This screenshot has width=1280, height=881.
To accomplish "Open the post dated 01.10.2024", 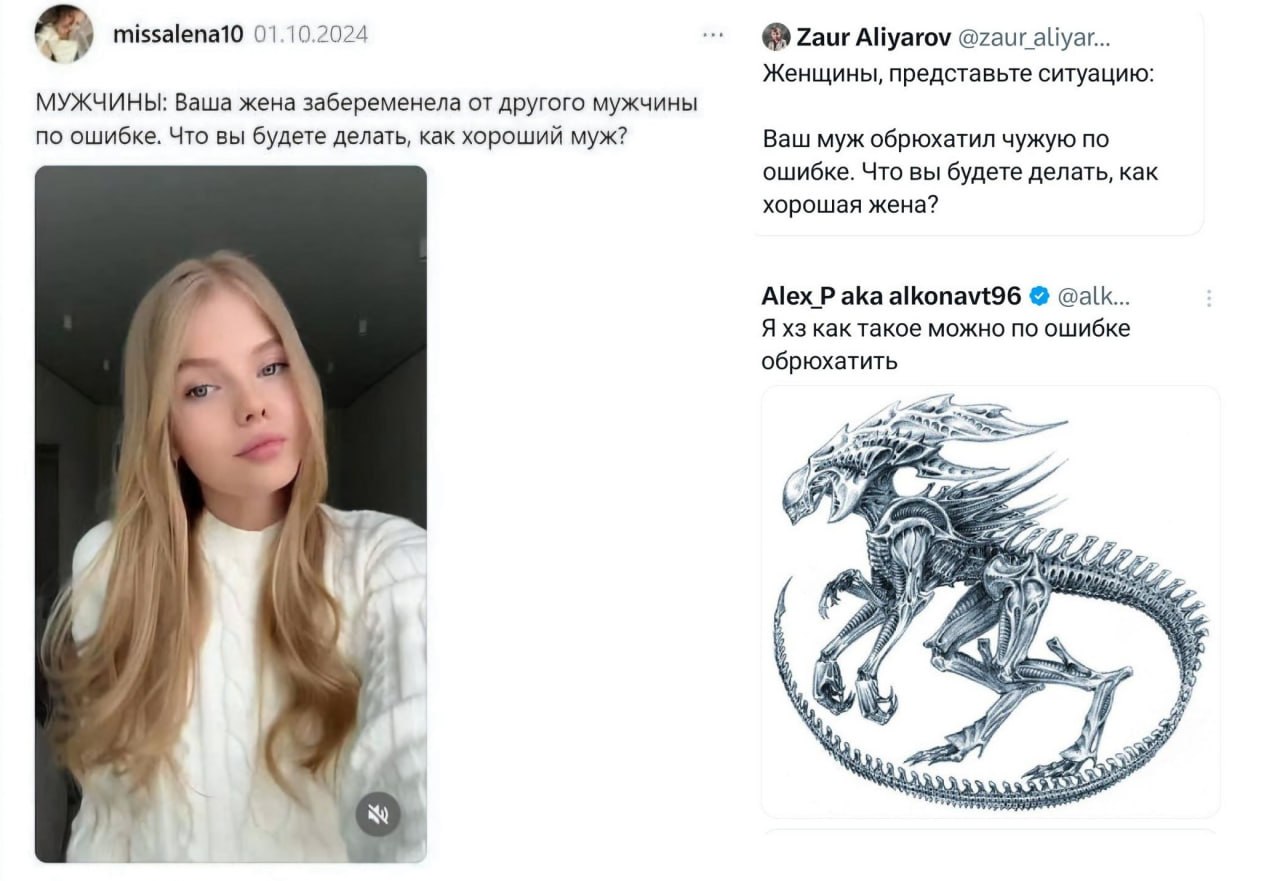I will 311,35.
